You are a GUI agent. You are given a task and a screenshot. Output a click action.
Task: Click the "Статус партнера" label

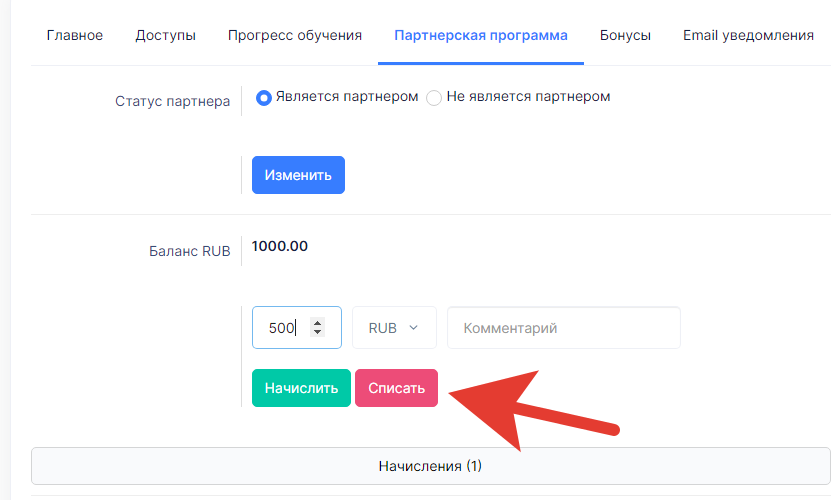coord(172,101)
